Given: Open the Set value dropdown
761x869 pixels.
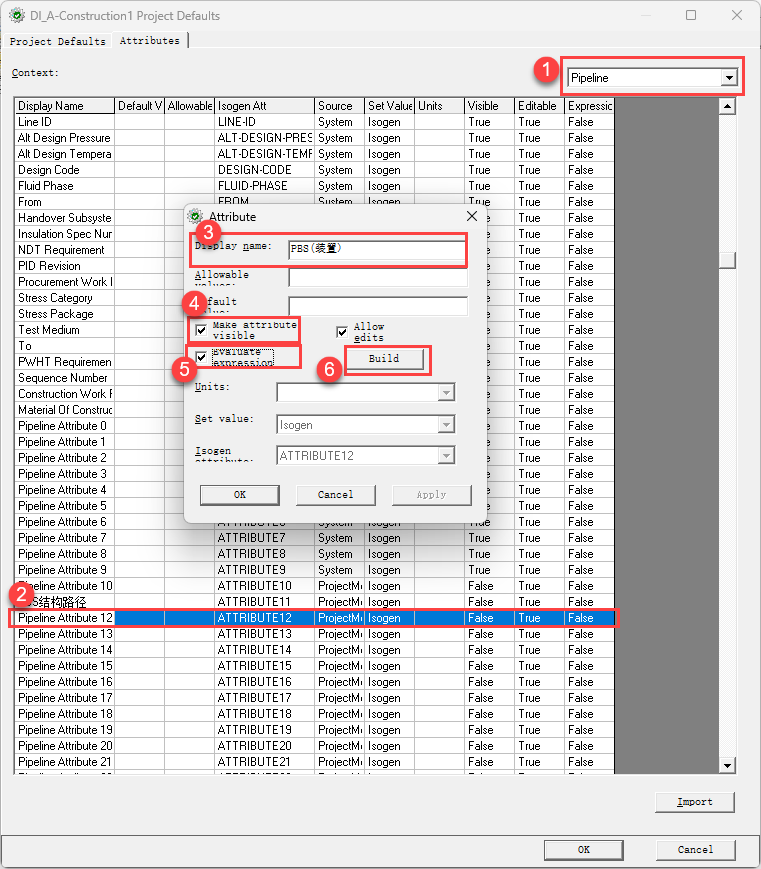Looking at the screenshot, I should pyautogui.click(x=446, y=425).
